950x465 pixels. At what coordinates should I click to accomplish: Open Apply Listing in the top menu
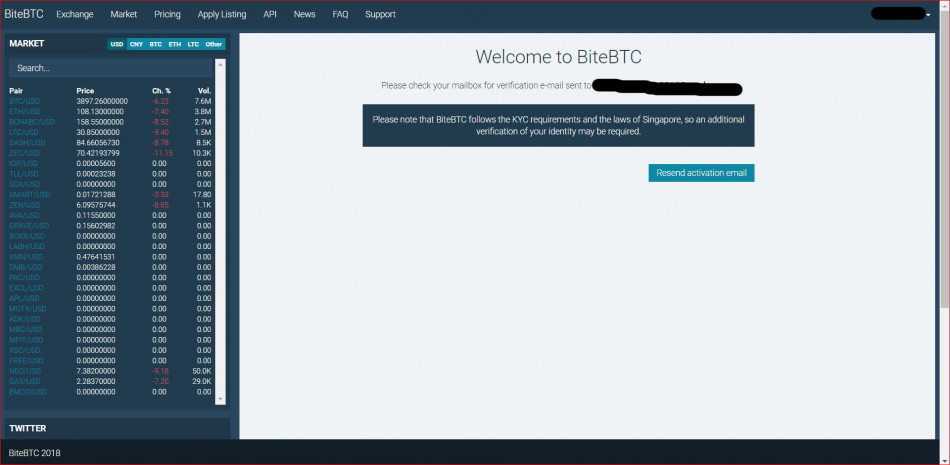point(222,14)
